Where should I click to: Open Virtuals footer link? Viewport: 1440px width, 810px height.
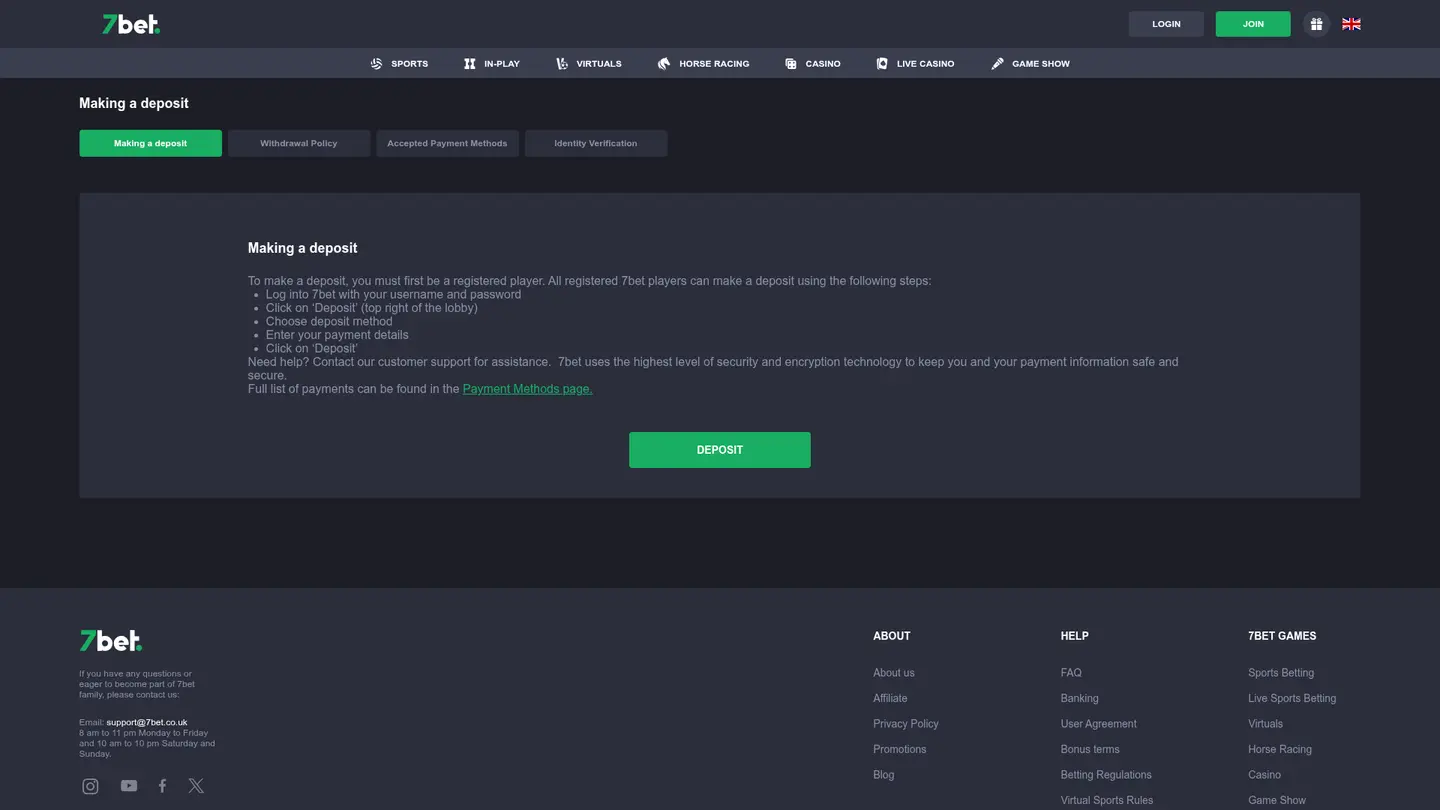pyautogui.click(x=1265, y=724)
